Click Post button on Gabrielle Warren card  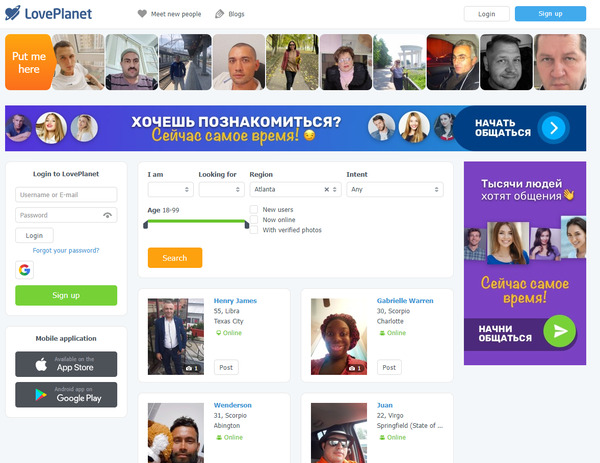click(389, 367)
